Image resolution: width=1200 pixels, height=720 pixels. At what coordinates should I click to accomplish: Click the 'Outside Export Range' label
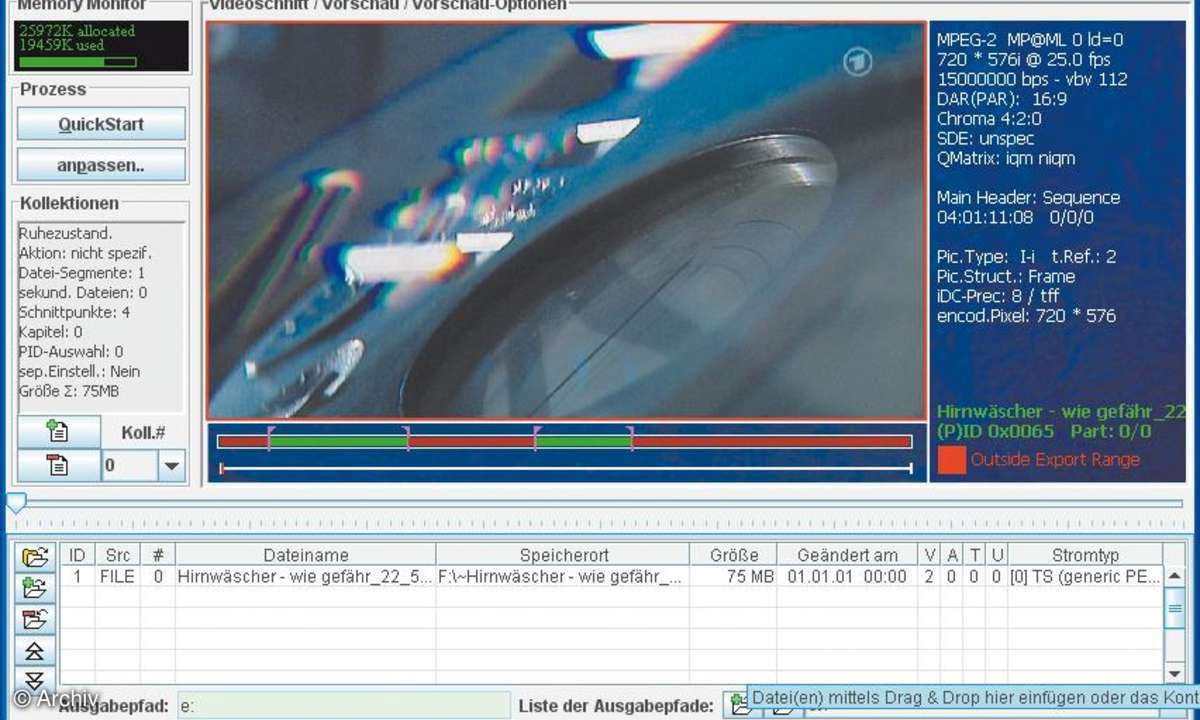click(x=1055, y=460)
